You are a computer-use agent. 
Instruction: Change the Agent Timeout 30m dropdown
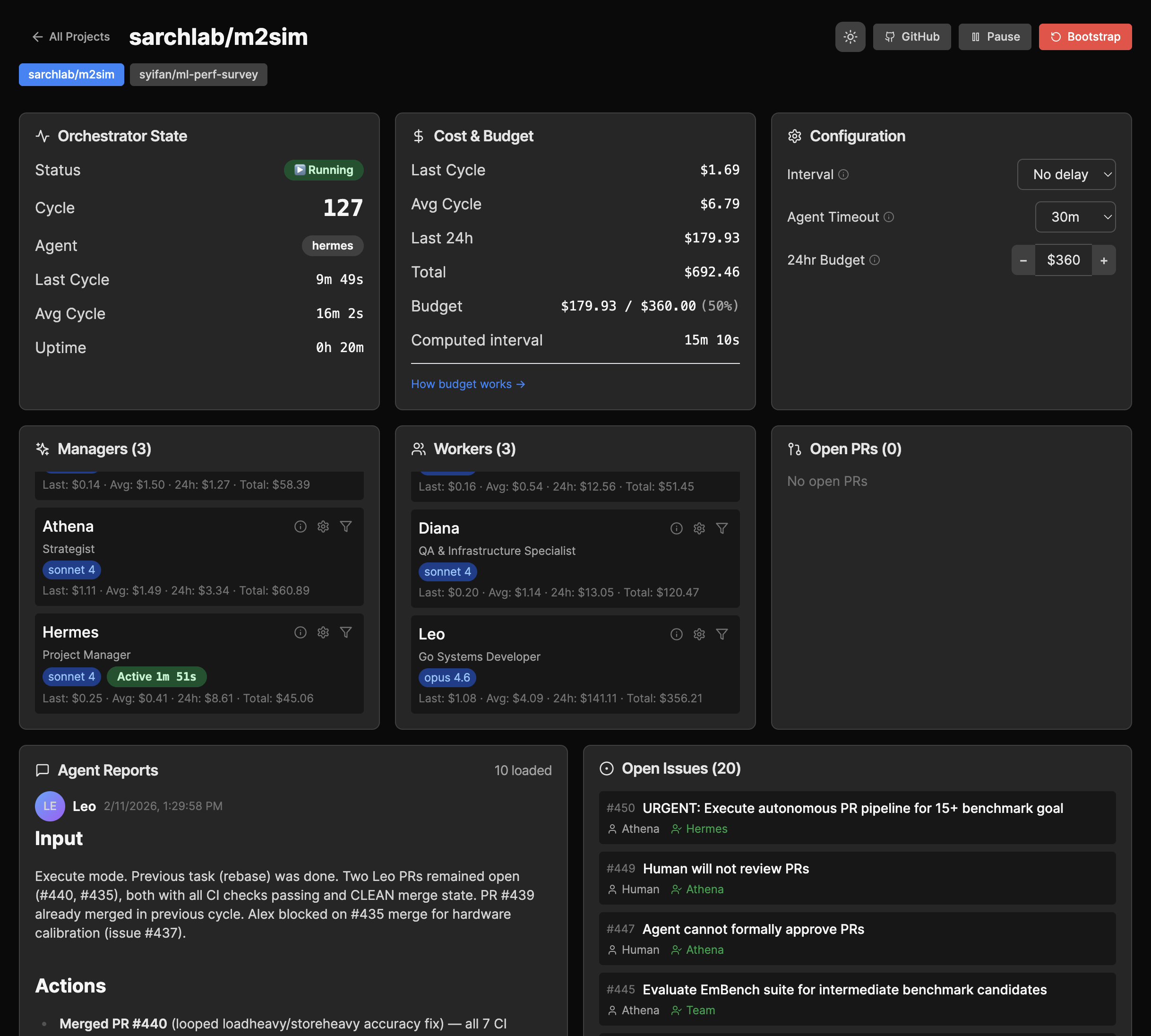pos(1075,217)
